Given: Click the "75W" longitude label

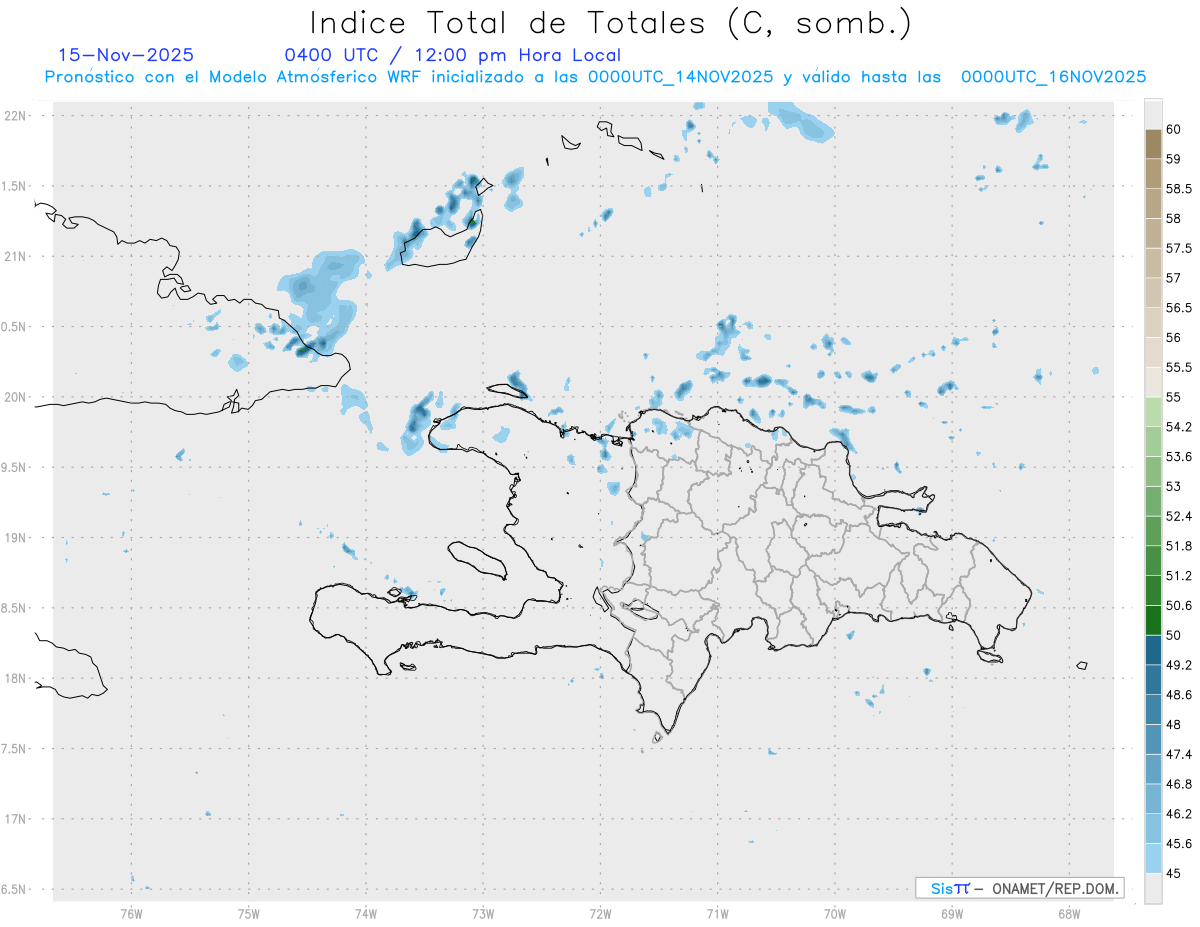Looking at the screenshot, I should tap(249, 913).
